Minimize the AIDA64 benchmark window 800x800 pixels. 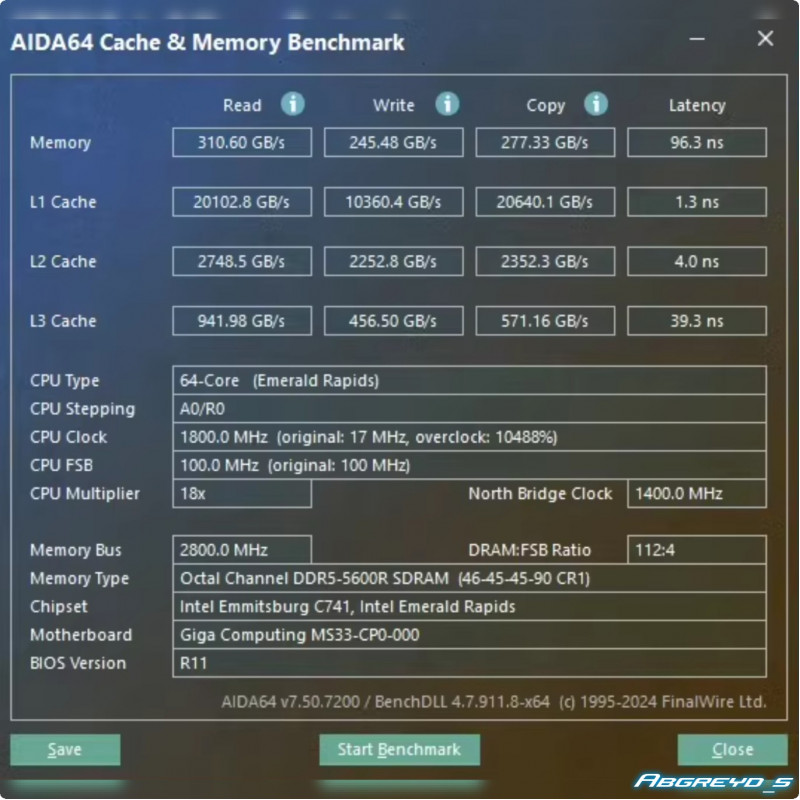pos(697,39)
